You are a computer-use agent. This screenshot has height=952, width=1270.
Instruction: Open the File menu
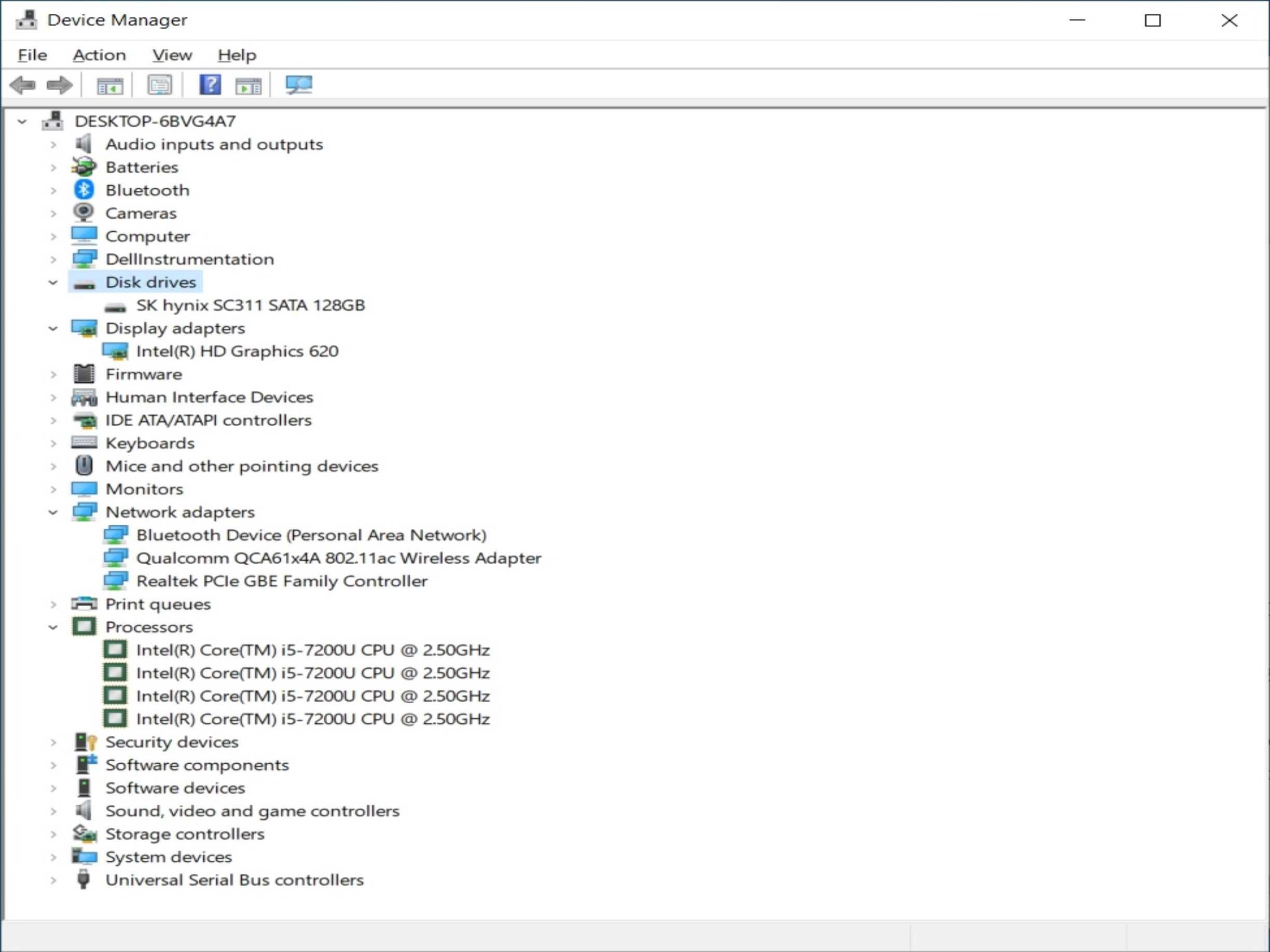click(32, 55)
